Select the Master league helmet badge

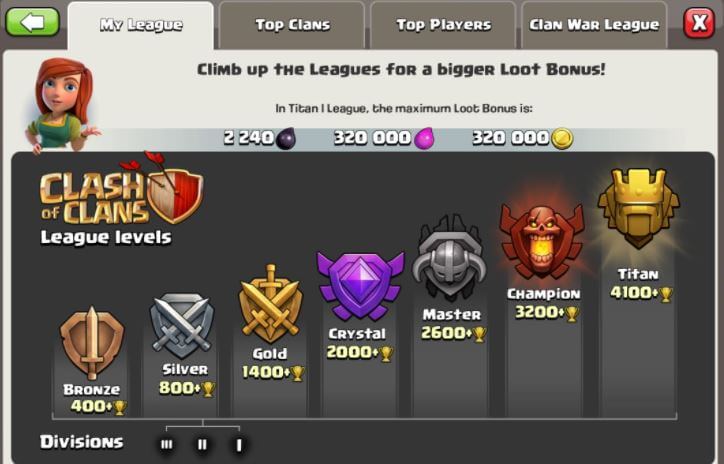pos(449,259)
